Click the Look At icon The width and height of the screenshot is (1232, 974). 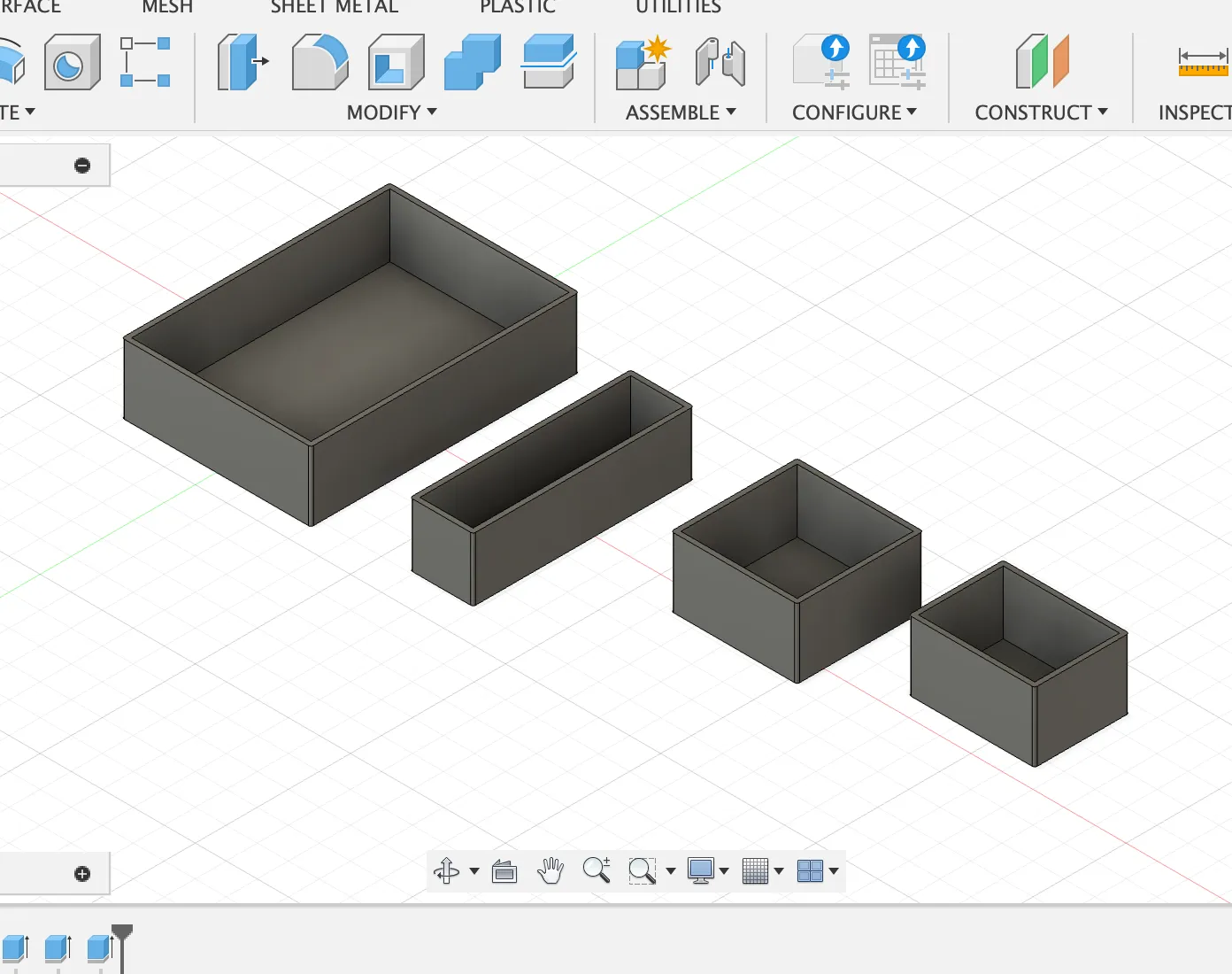click(504, 871)
